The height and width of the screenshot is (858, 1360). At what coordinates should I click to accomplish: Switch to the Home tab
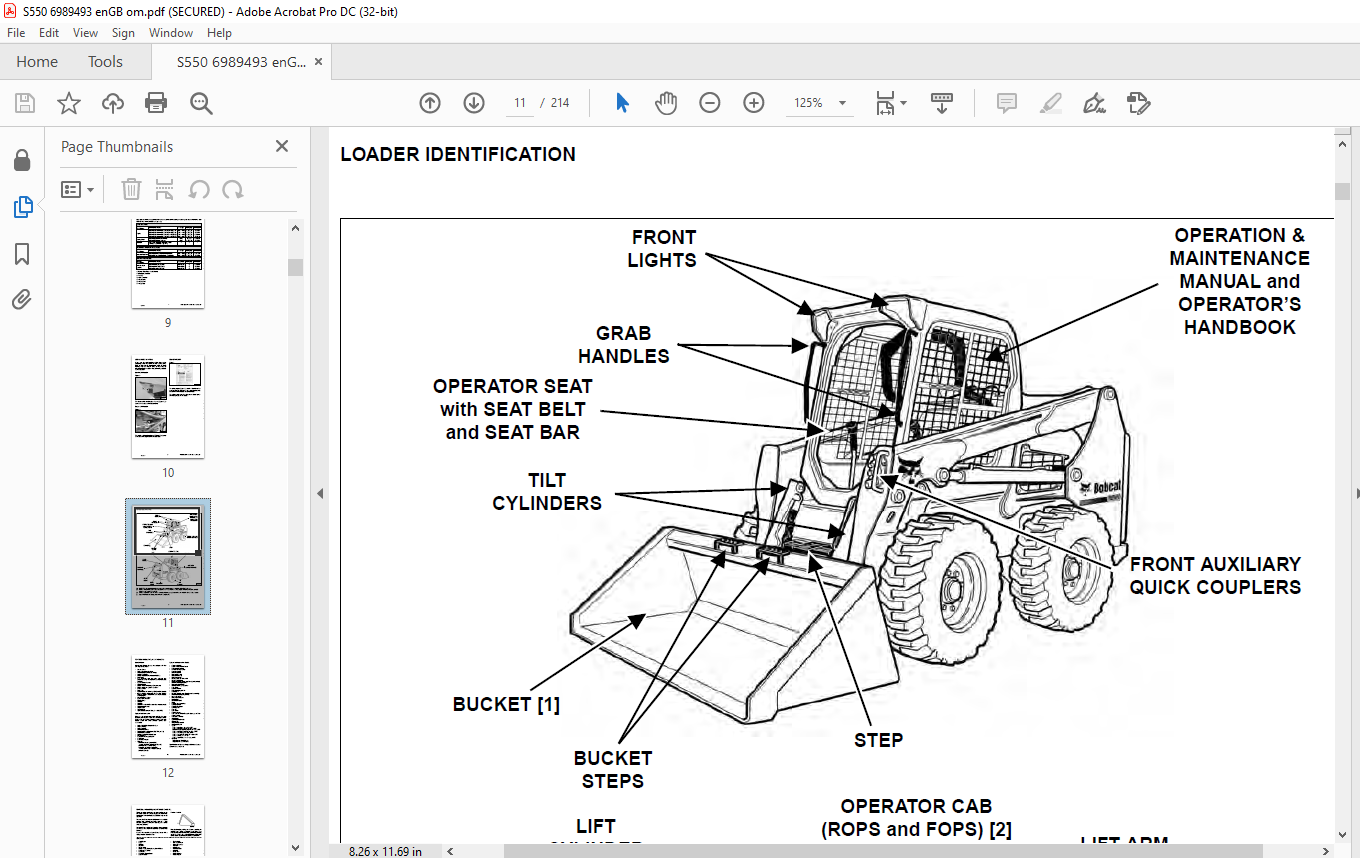(x=37, y=62)
